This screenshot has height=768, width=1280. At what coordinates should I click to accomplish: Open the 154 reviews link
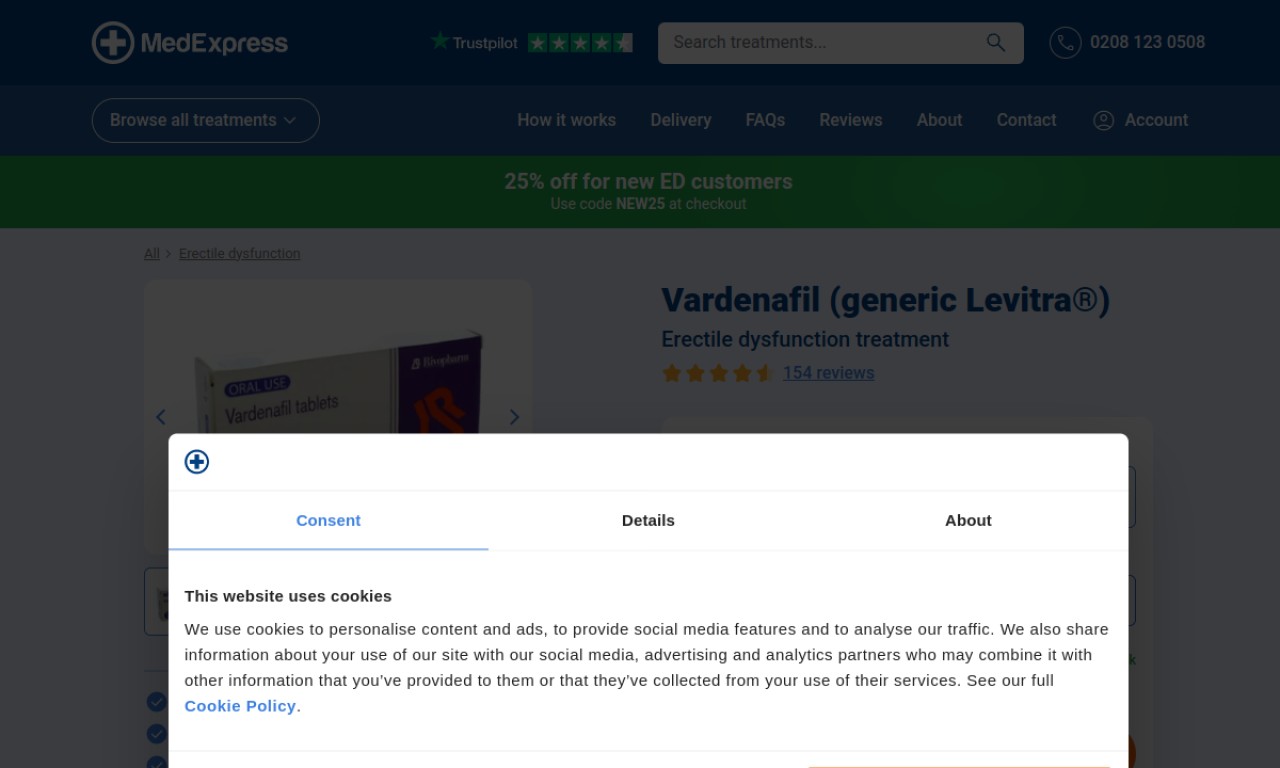pyautogui.click(x=828, y=373)
